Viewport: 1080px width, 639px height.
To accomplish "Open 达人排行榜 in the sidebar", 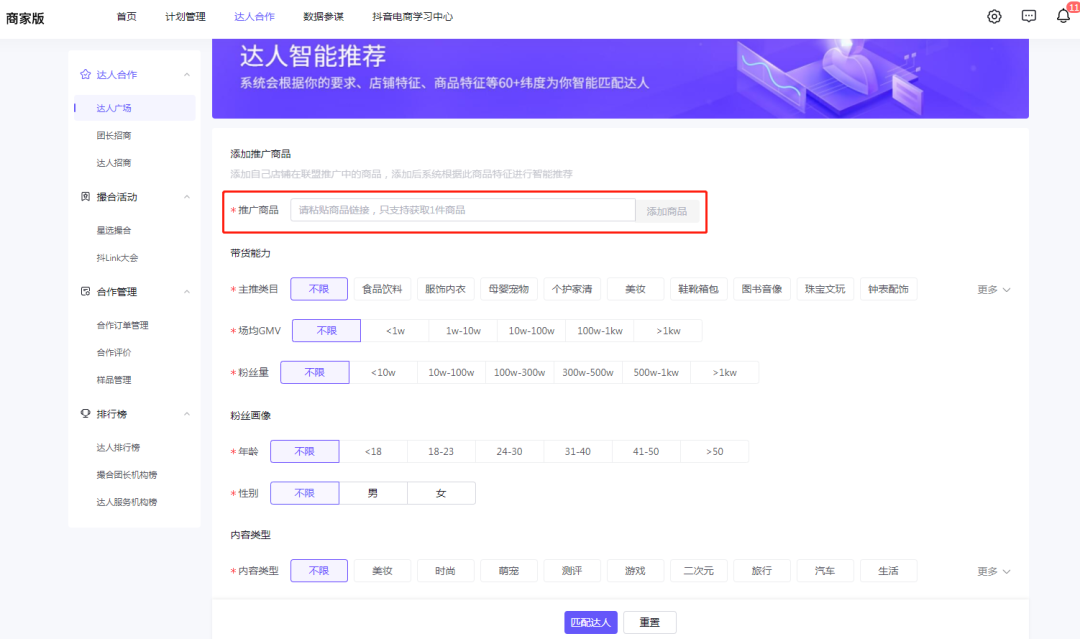I will (x=118, y=448).
